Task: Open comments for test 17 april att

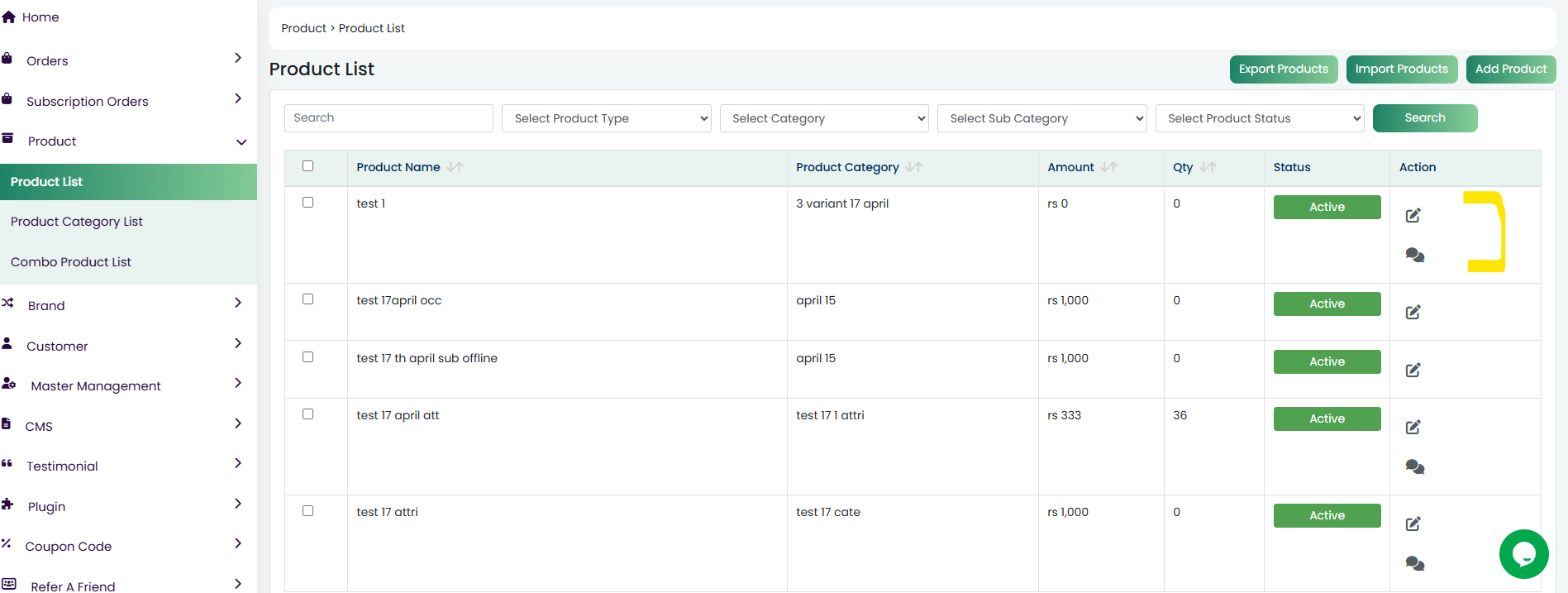Action: pos(1415,466)
